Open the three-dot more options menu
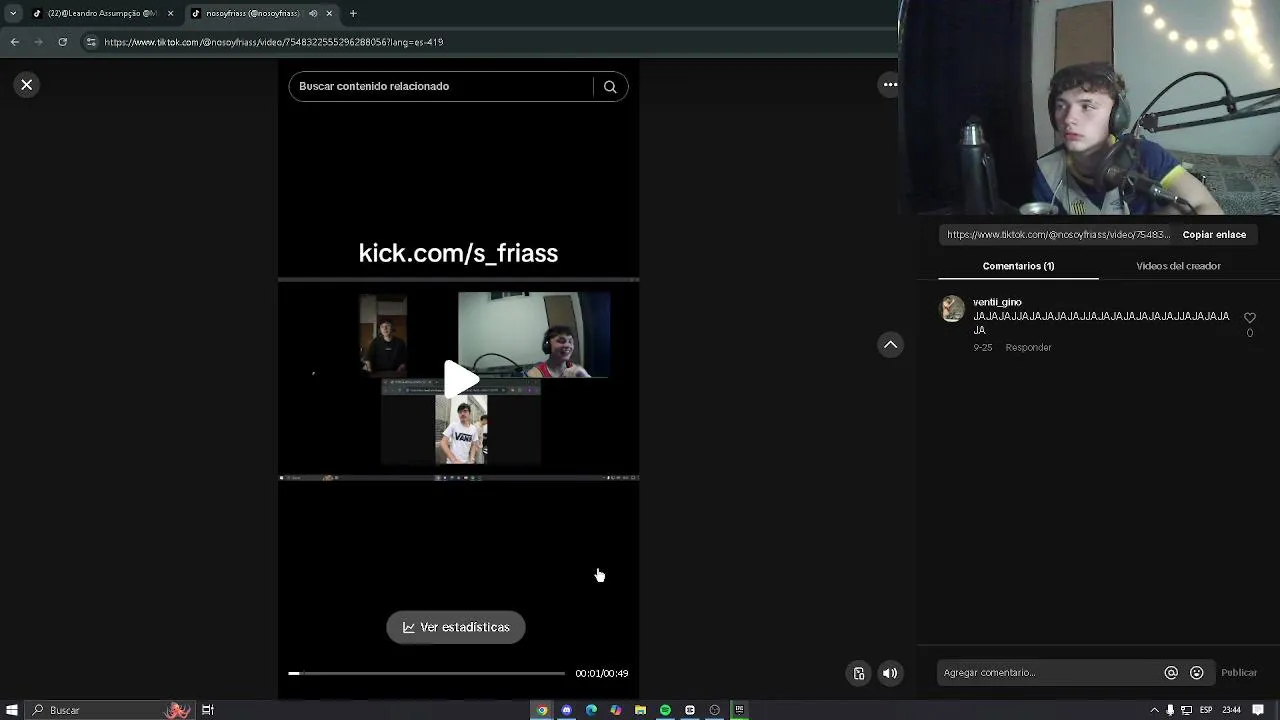The width and height of the screenshot is (1280, 720). click(890, 85)
